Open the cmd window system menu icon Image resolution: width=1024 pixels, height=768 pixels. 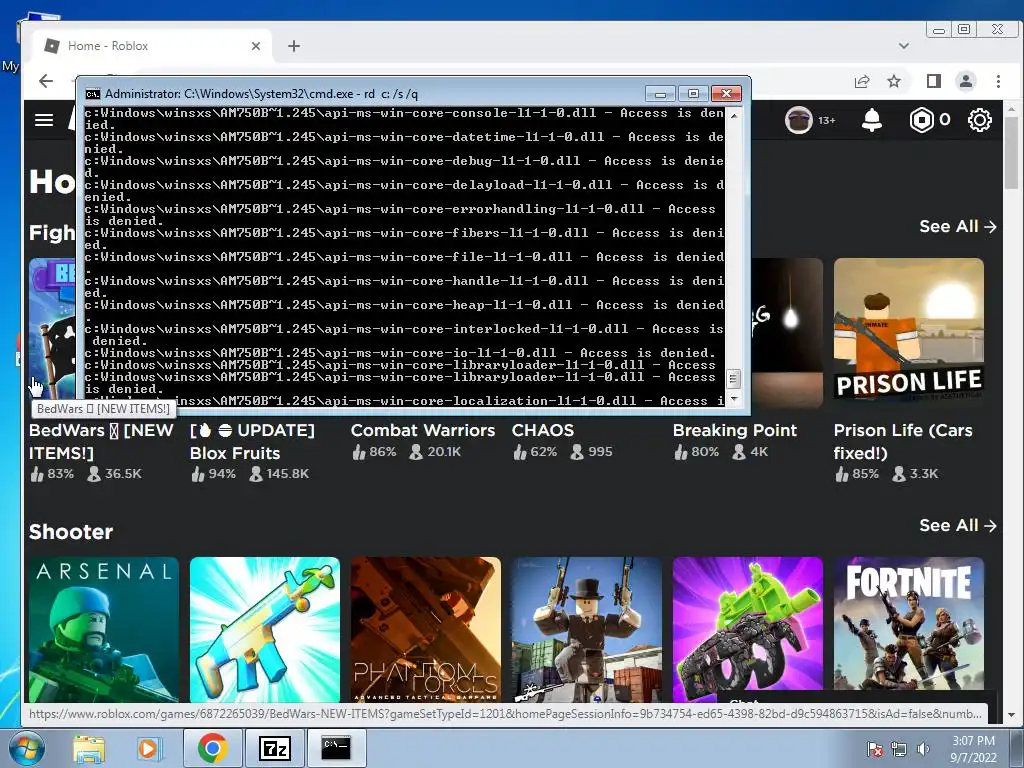click(x=93, y=94)
